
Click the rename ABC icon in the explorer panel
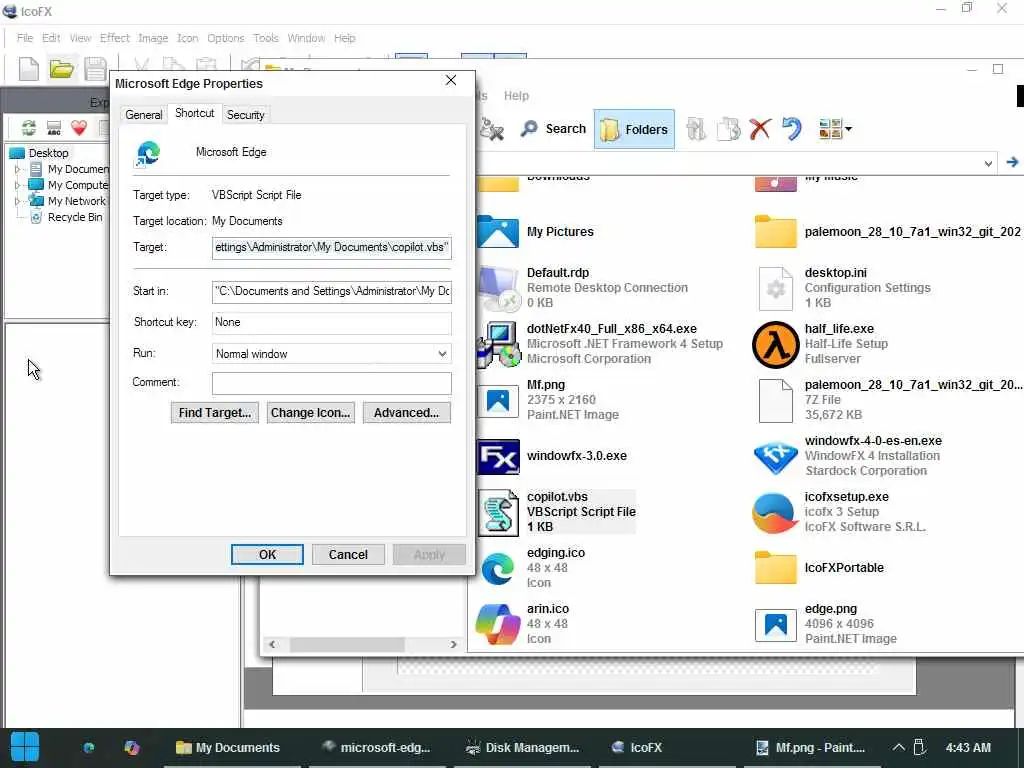coord(54,127)
